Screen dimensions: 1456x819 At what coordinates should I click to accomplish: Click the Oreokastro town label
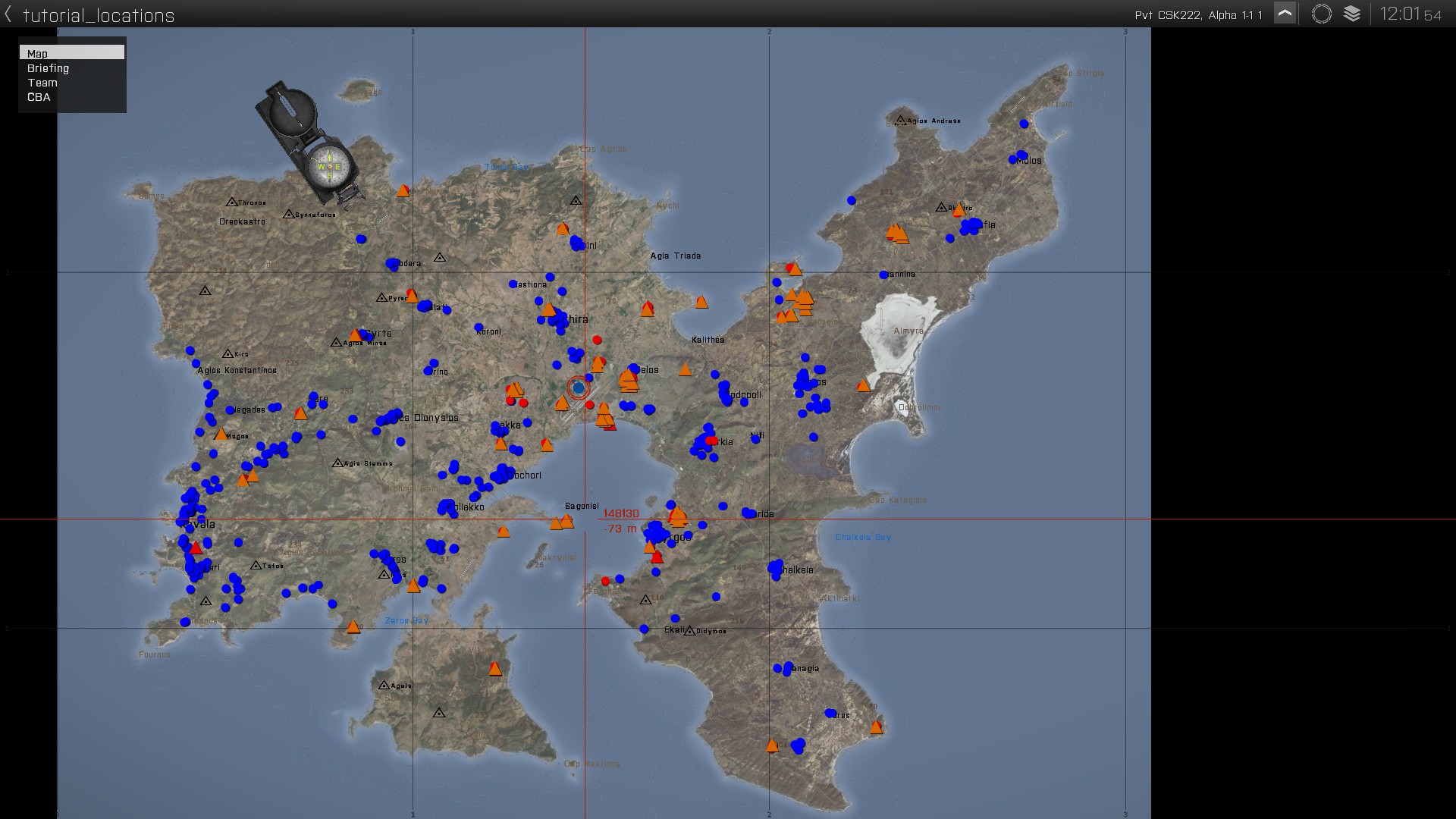(242, 221)
